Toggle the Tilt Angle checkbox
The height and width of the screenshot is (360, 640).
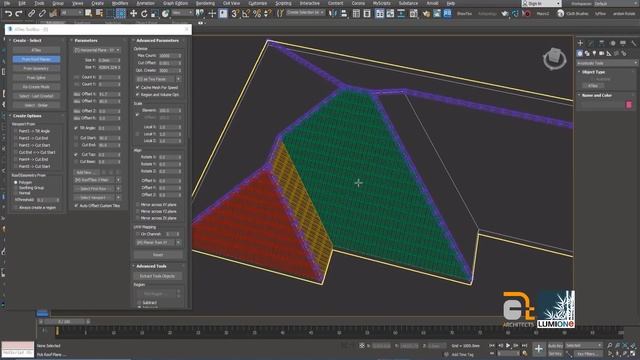click(76, 128)
